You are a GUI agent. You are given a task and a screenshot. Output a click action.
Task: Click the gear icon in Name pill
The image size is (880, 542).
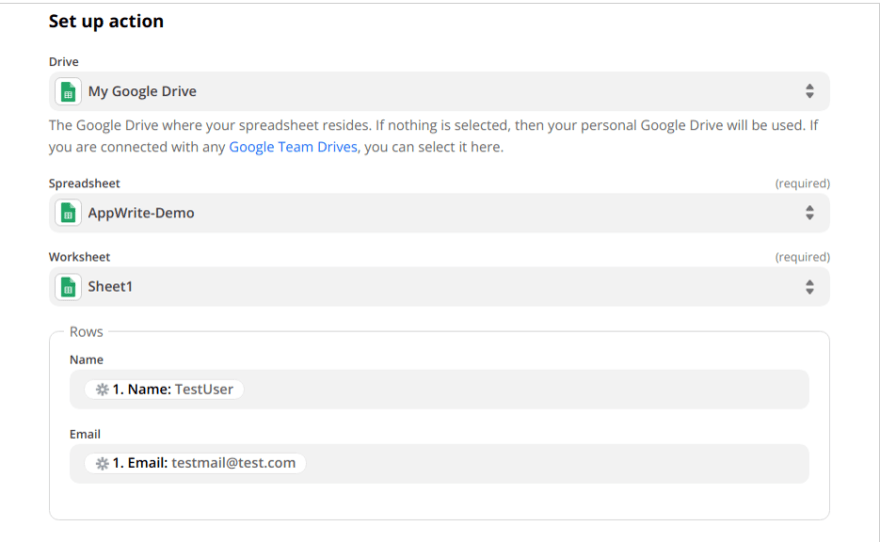(102, 389)
